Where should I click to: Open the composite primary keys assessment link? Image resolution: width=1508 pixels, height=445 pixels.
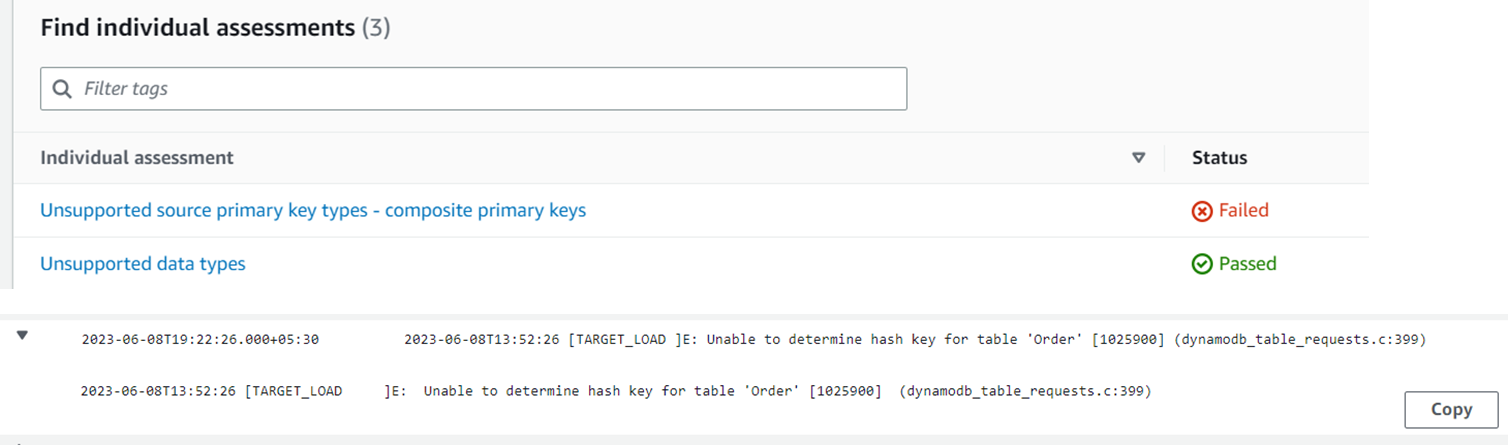[313, 211]
